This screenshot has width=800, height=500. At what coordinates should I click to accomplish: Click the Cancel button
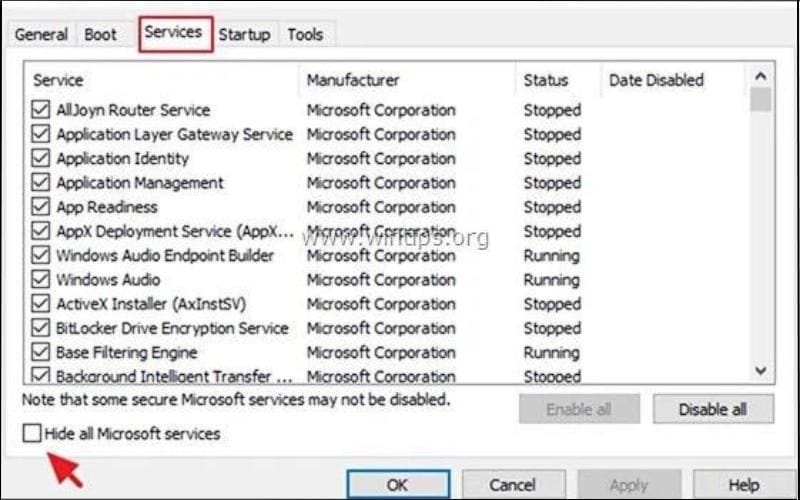click(512, 485)
